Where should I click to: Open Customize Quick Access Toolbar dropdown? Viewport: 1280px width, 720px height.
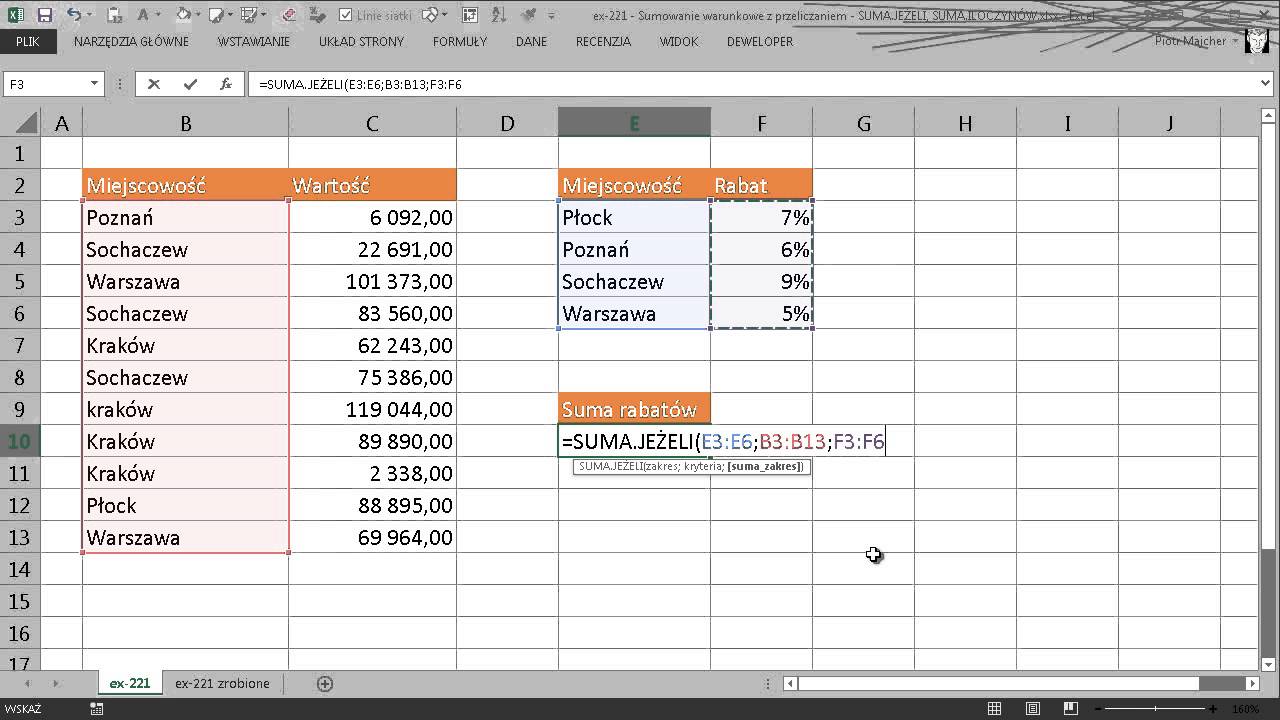point(551,15)
